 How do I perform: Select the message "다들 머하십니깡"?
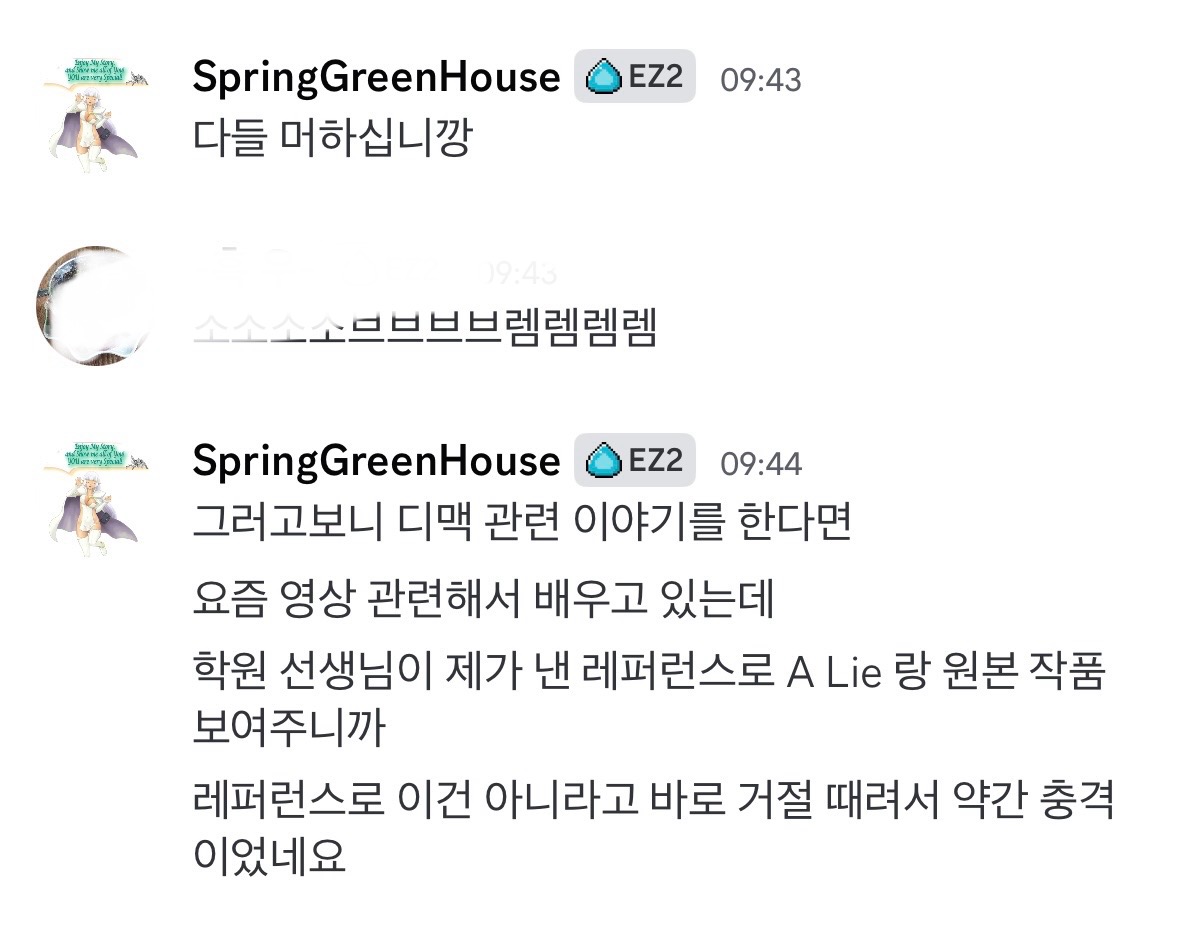331,139
